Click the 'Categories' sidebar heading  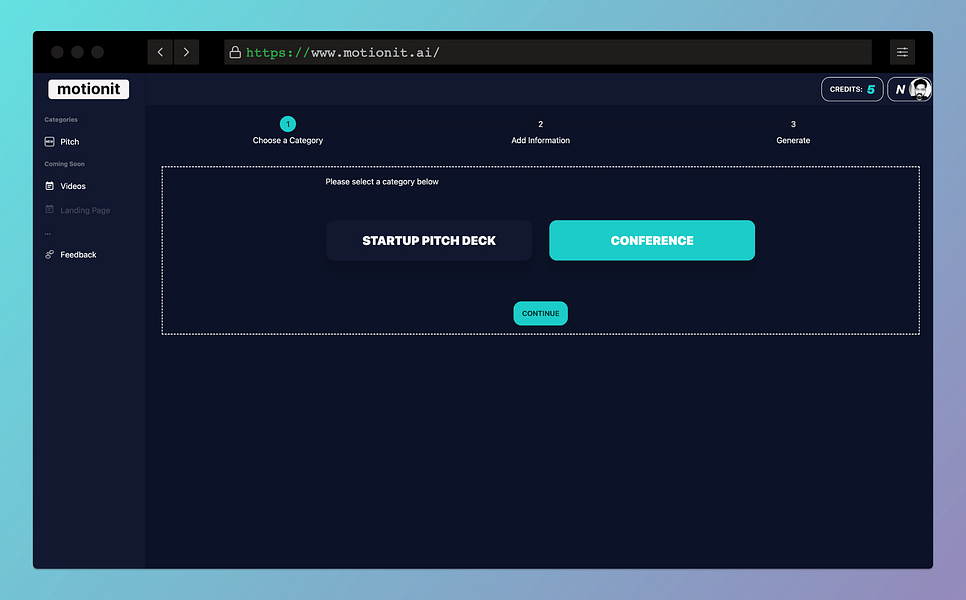(x=61, y=120)
